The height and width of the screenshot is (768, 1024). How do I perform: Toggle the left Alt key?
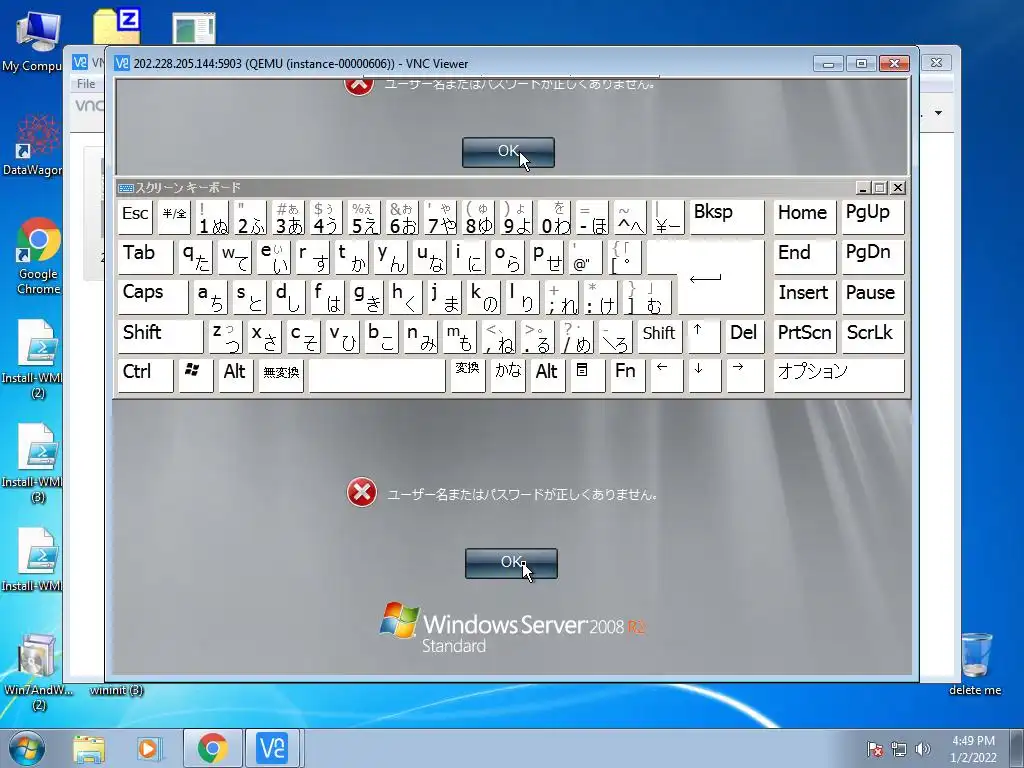click(x=235, y=376)
